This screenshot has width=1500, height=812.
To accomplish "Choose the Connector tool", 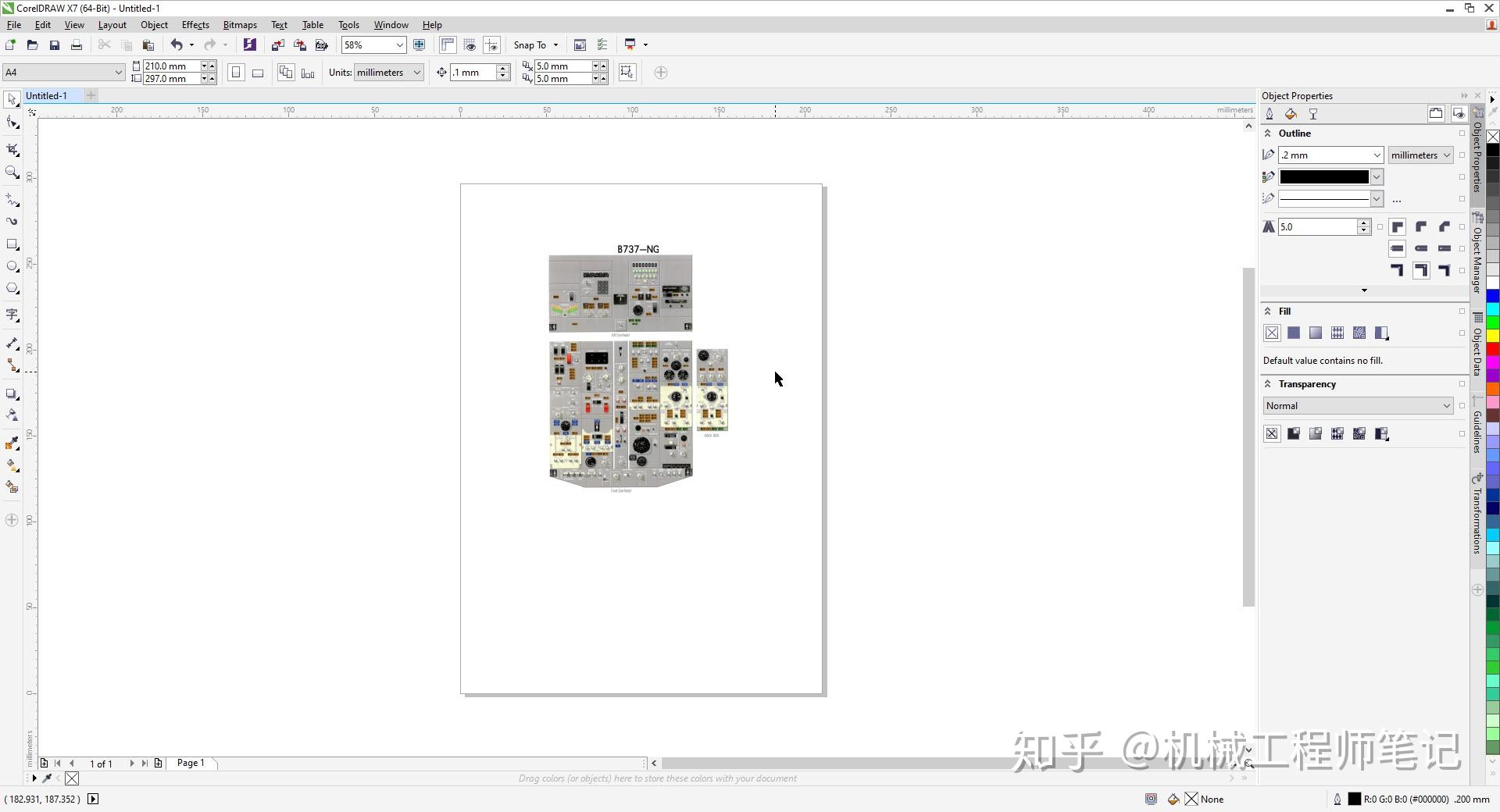I will [x=12, y=365].
